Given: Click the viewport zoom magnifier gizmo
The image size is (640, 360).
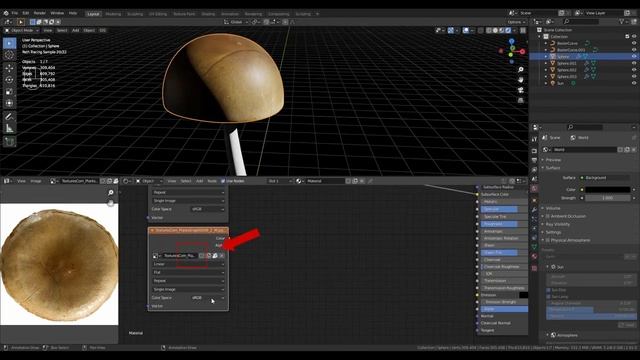Looking at the screenshot, I should 521,70.
